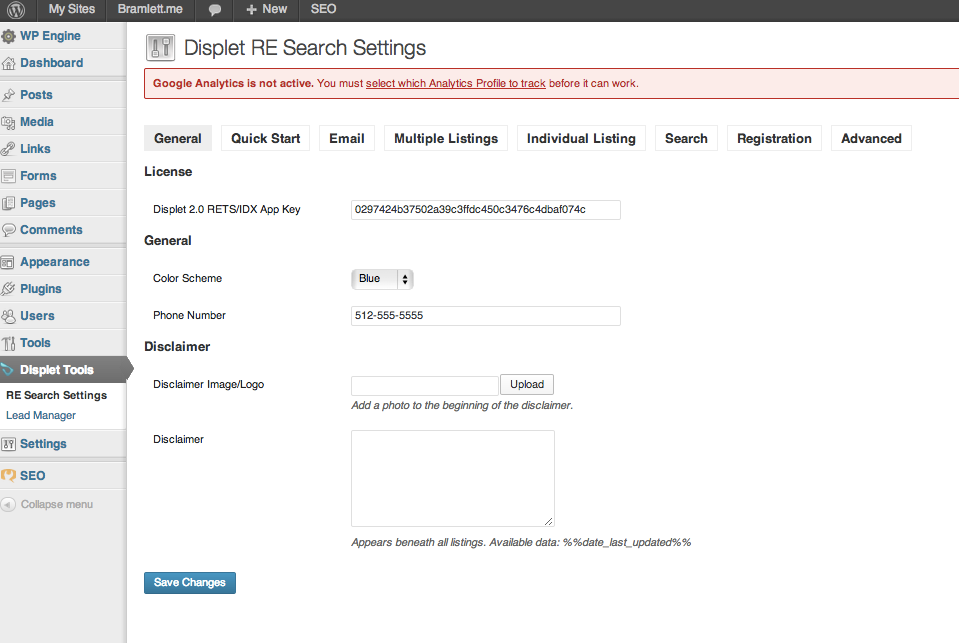Open the Forms menu item
Viewport: 959px width, 643px height.
(x=63, y=176)
